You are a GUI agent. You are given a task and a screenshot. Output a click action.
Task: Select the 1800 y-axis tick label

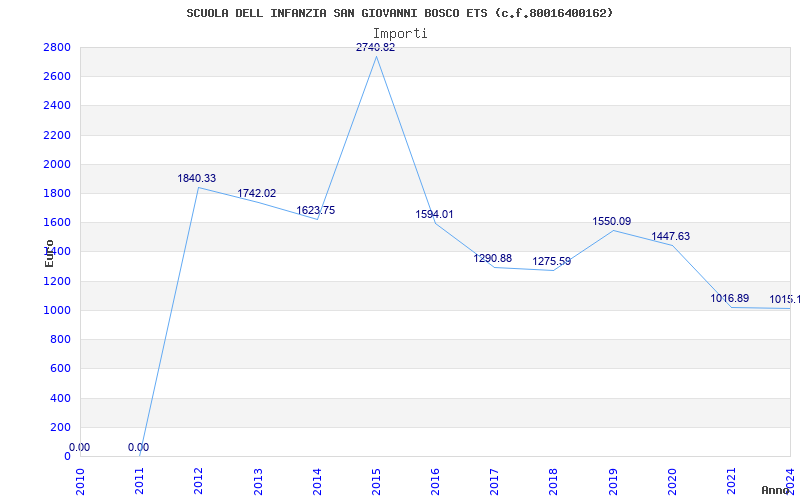click(x=57, y=193)
